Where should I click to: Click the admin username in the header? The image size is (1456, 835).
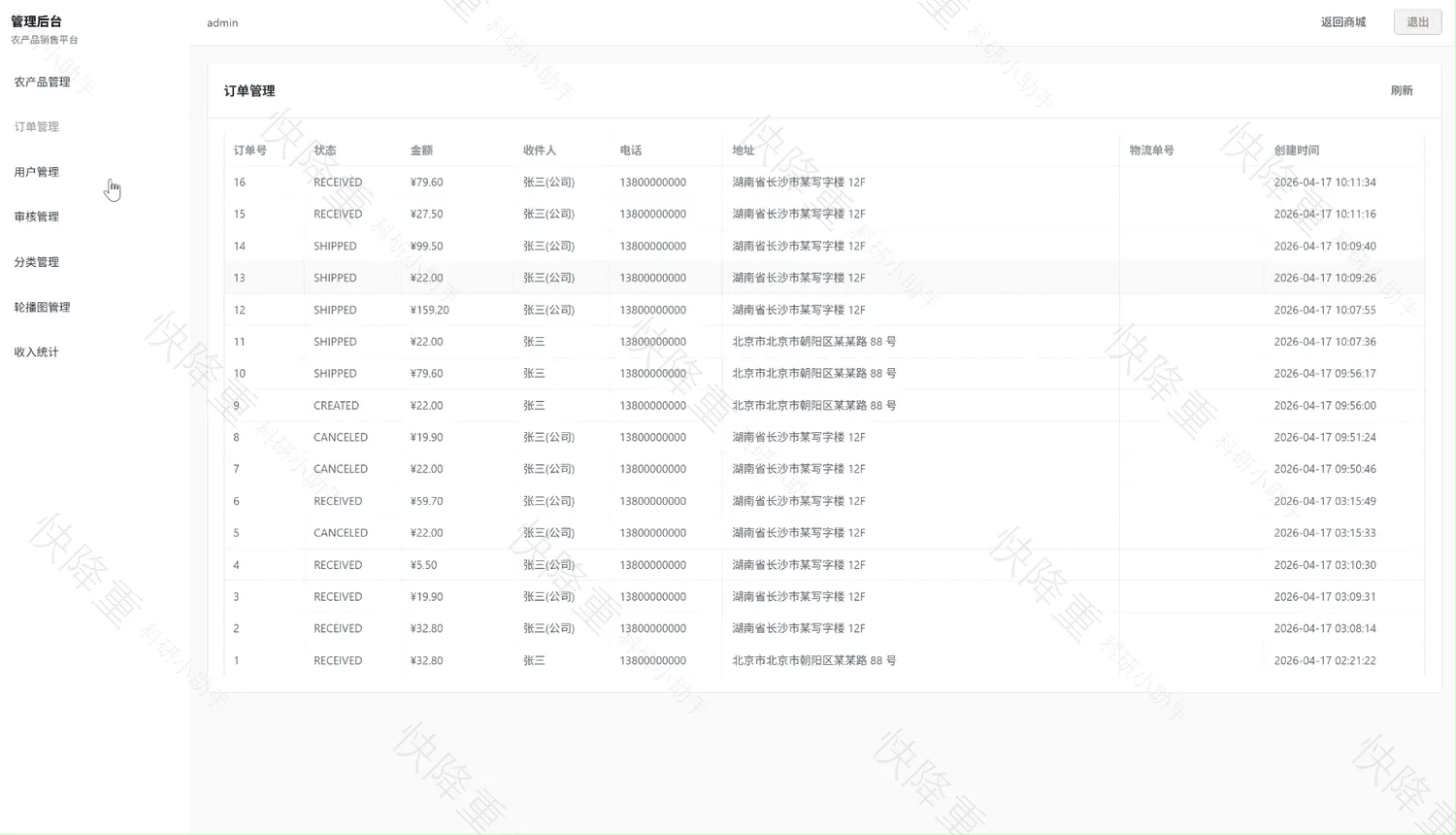pos(222,22)
